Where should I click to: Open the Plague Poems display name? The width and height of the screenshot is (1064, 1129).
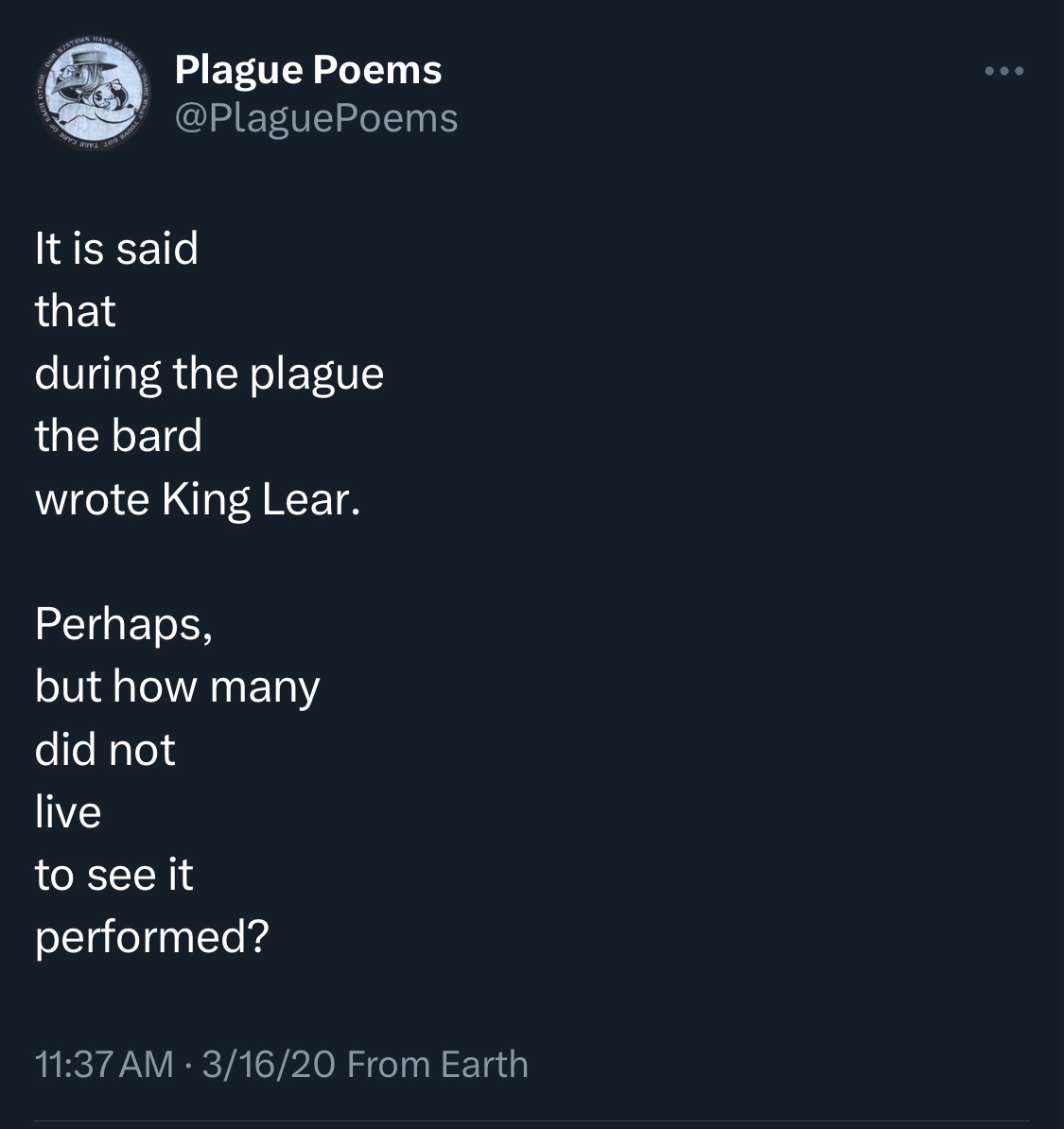(308, 70)
